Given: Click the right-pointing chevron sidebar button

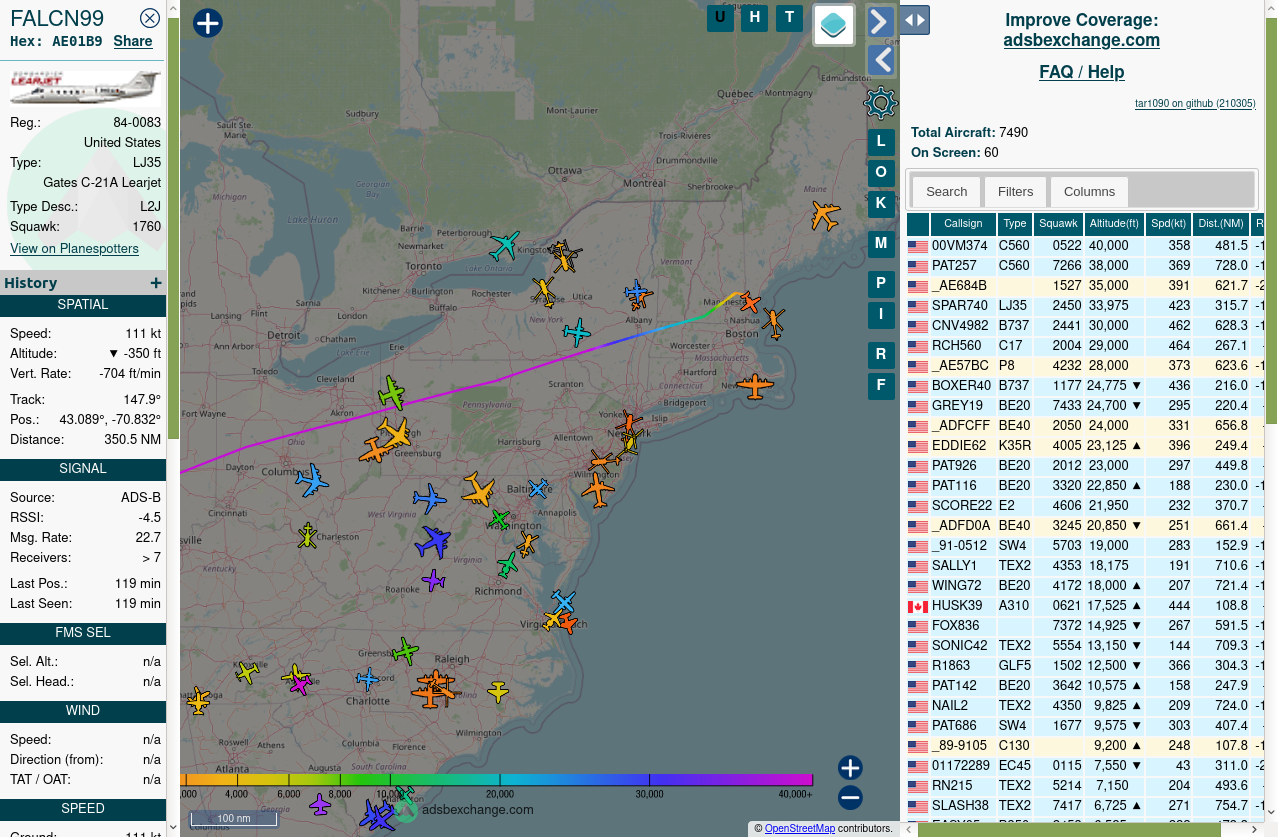Looking at the screenshot, I should pyautogui.click(x=880, y=21).
